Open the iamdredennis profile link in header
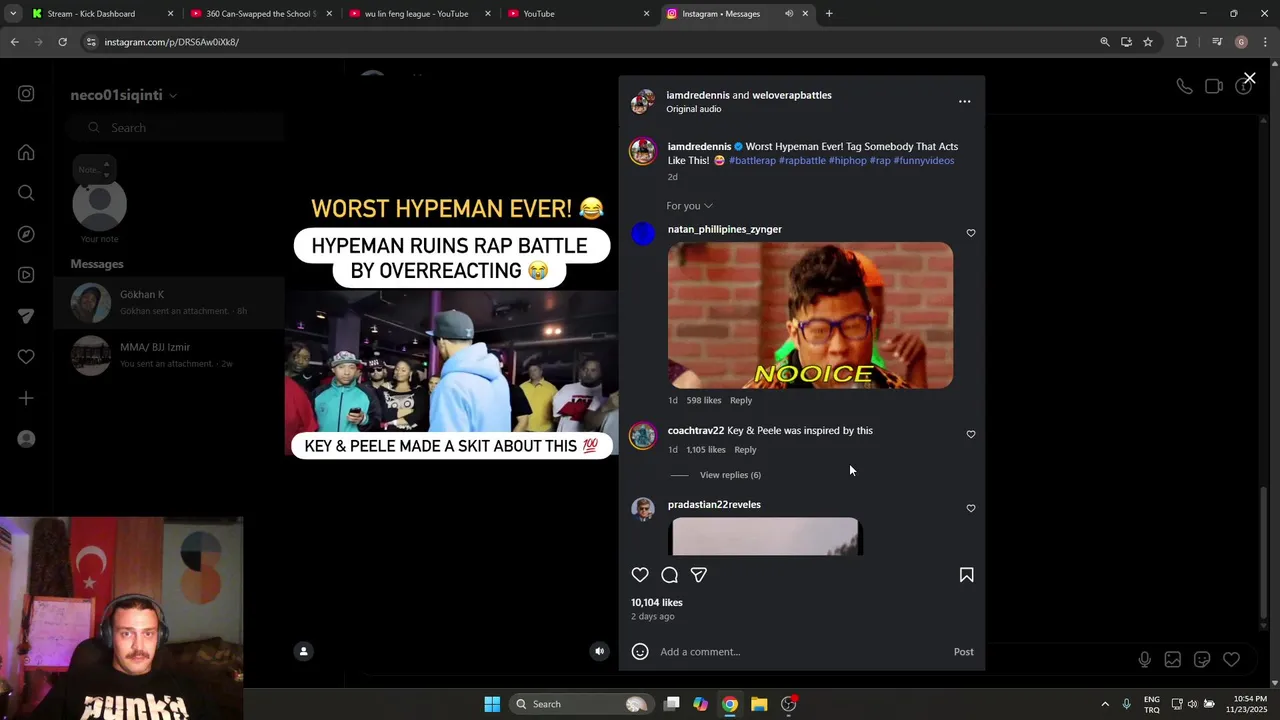The height and width of the screenshot is (720, 1280). click(x=698, y=95)
